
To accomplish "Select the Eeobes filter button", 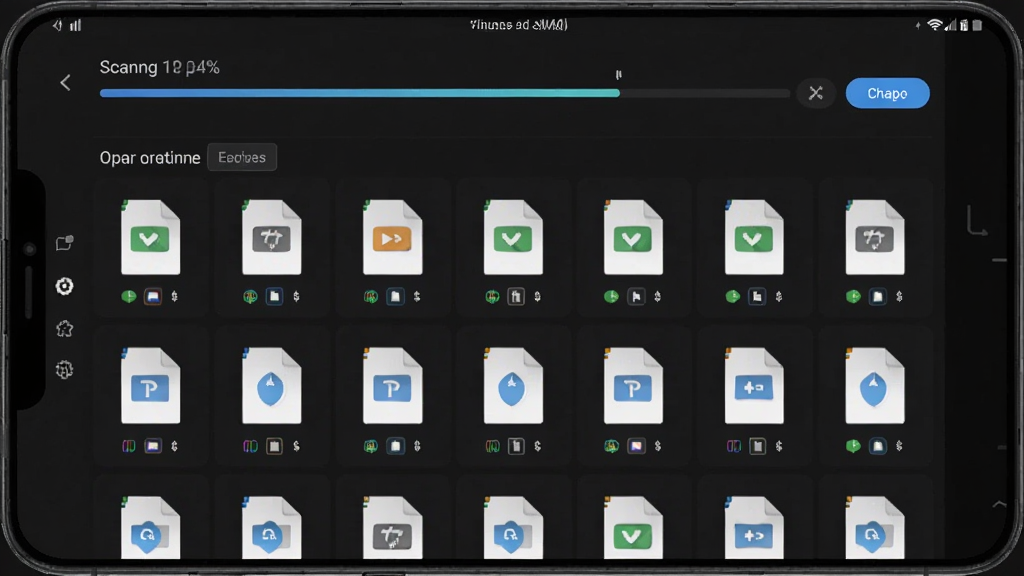I will click(x=242, y=157).
